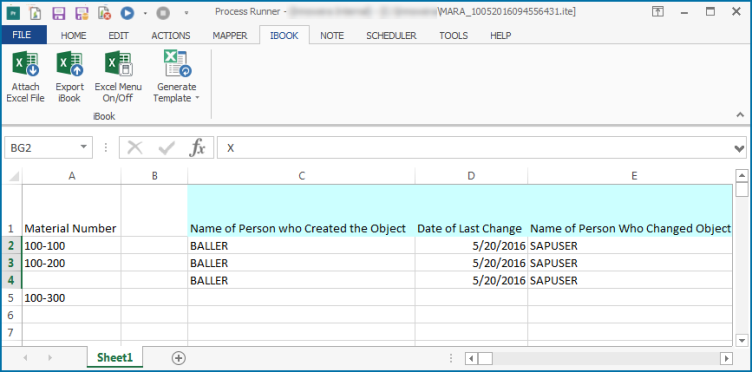Click the Save to database icon

(x=82, y=12)
